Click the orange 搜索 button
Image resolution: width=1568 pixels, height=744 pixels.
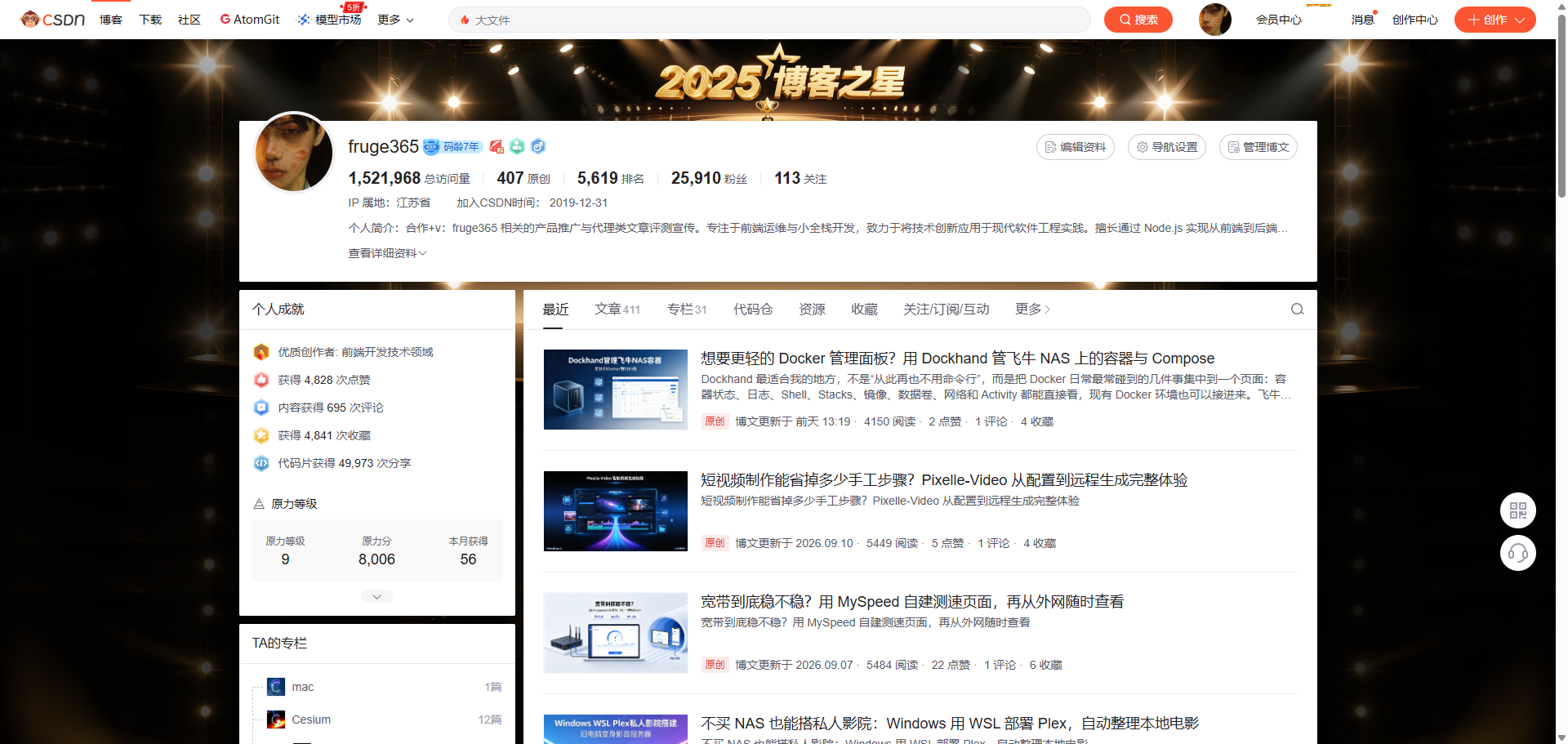click(1138, 20)
